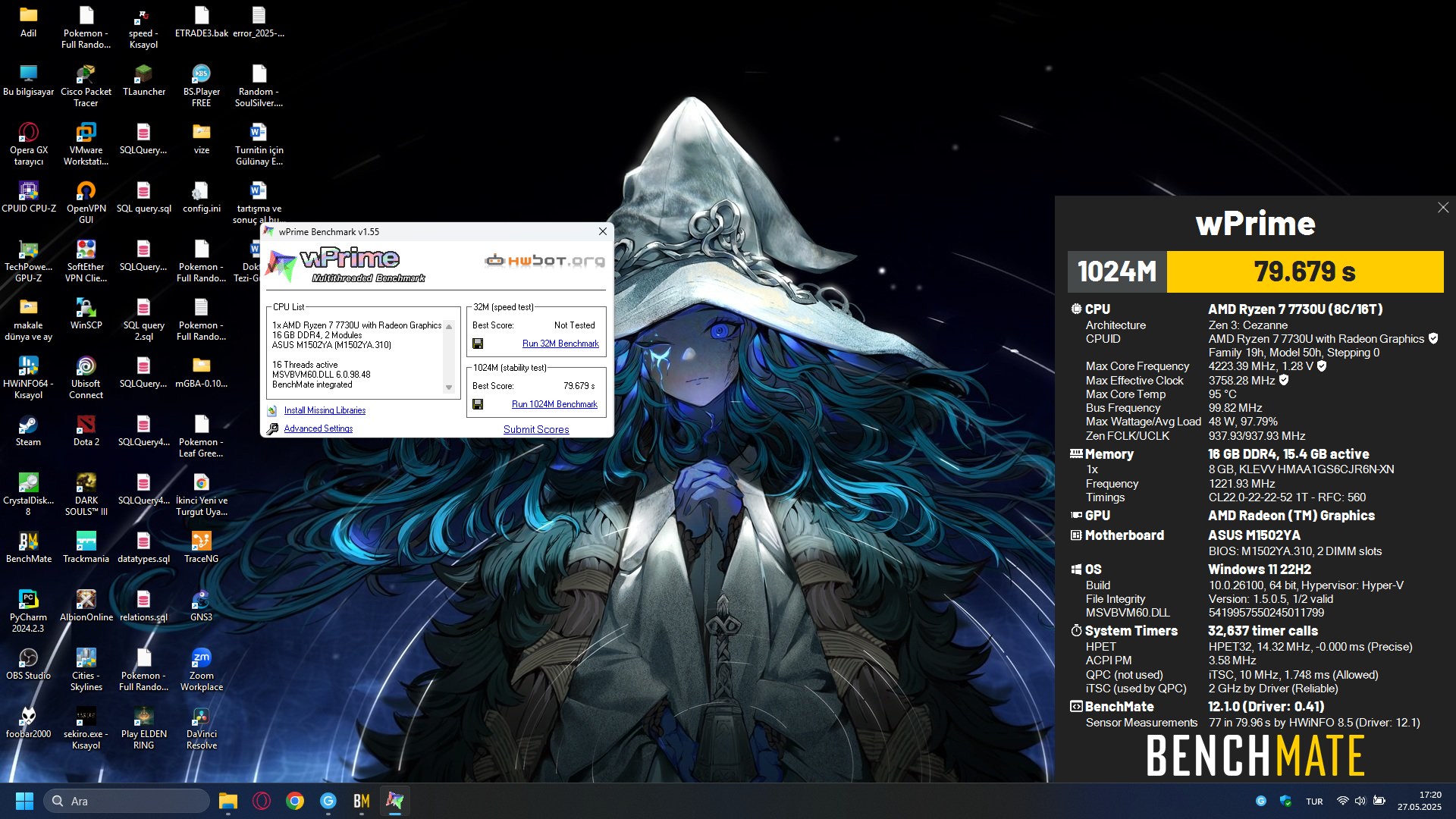The image size is (1456, 819).
Task: Click save icon under 1024M stability test
Action: 478,404
